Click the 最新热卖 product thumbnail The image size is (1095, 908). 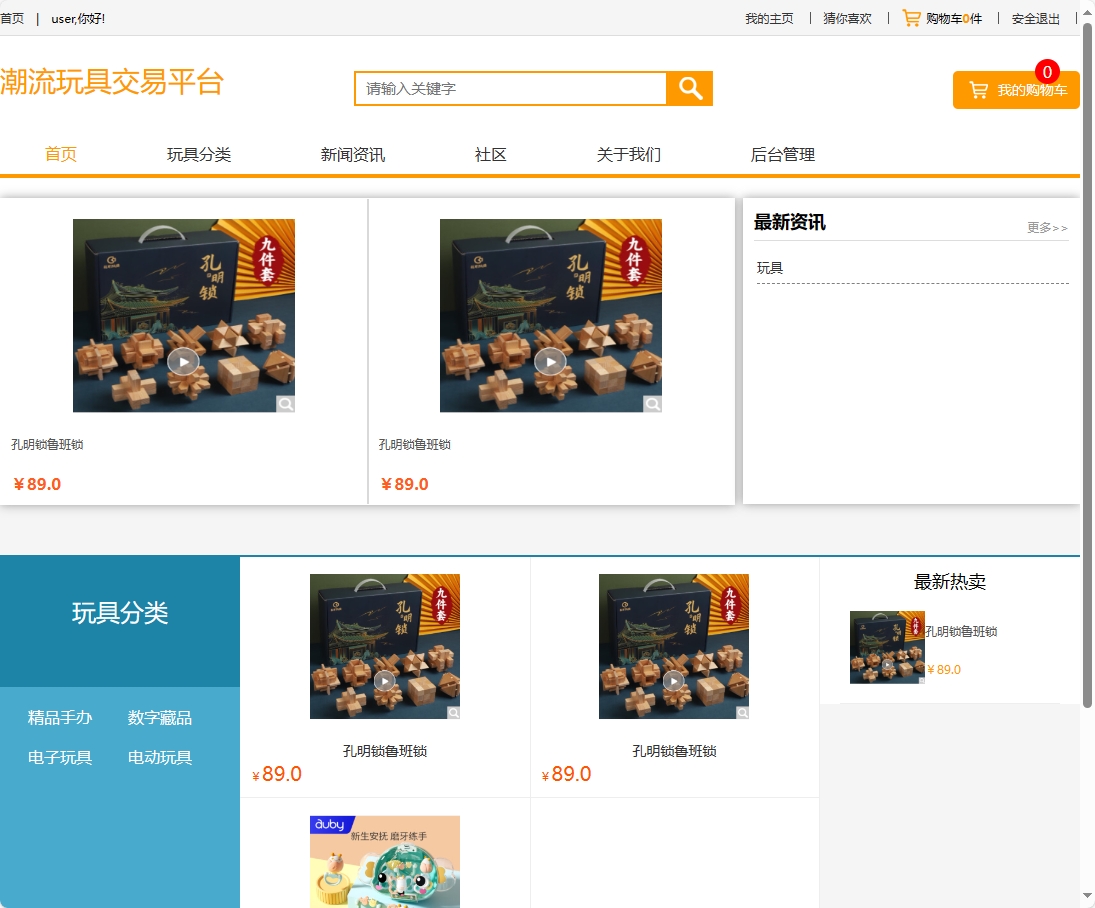click(x=888, y=646)
